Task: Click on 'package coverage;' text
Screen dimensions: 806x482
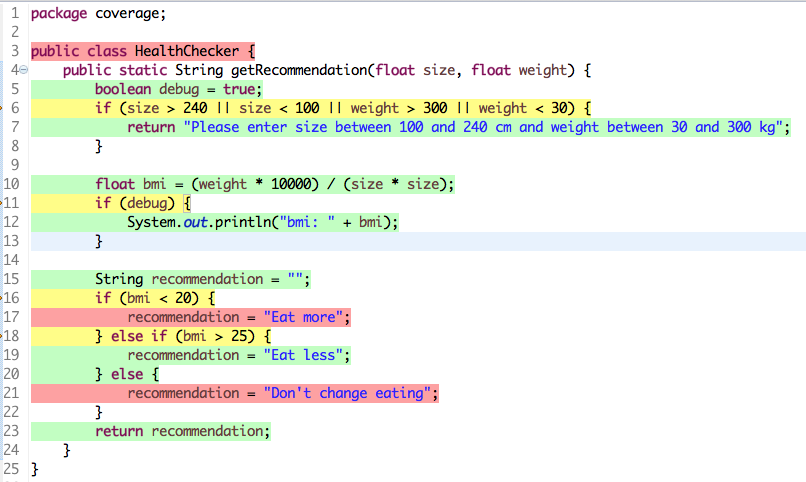Action: pos(99,13)
